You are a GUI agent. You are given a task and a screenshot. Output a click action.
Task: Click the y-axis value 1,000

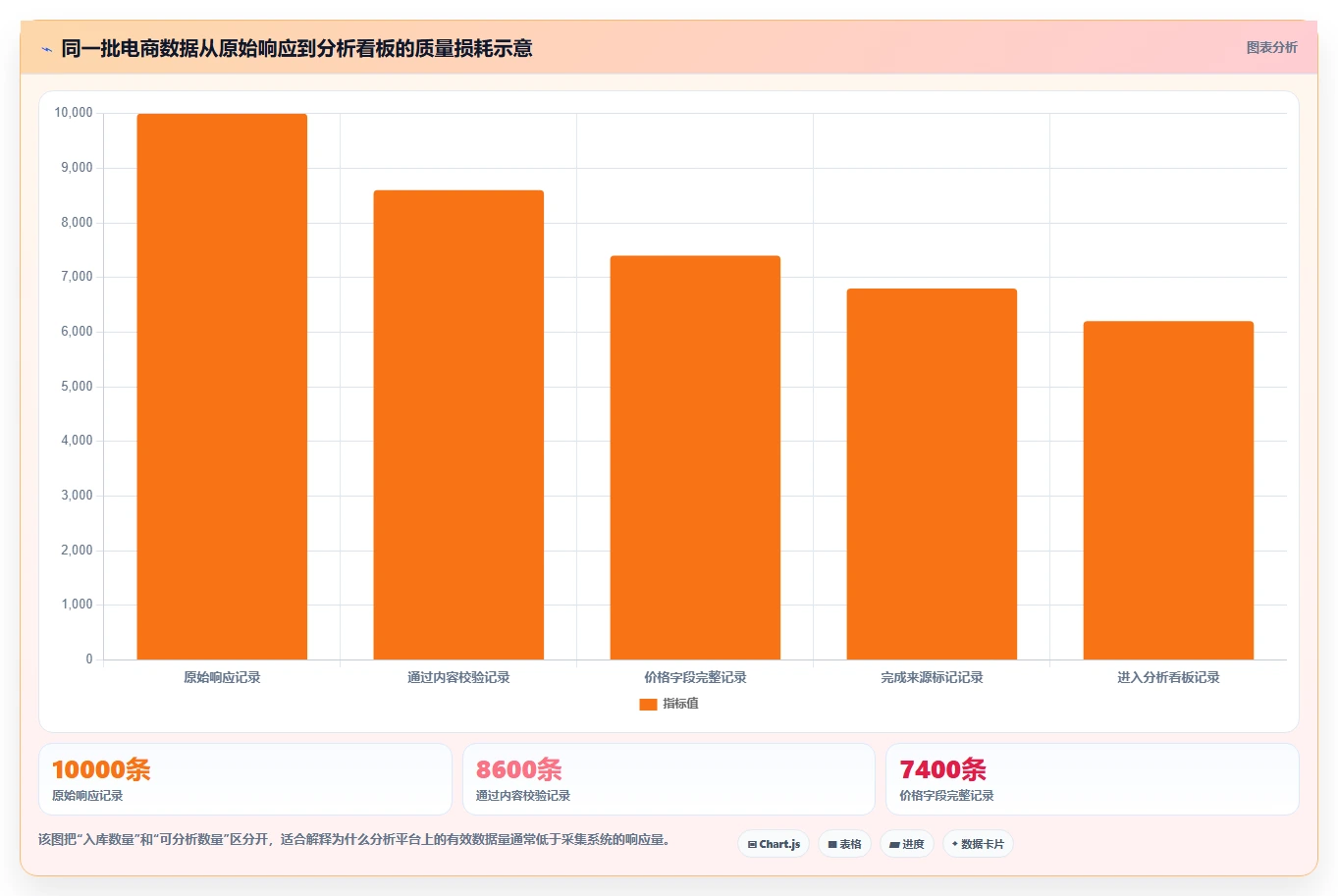pyautogui.click(x=77, y=605)
